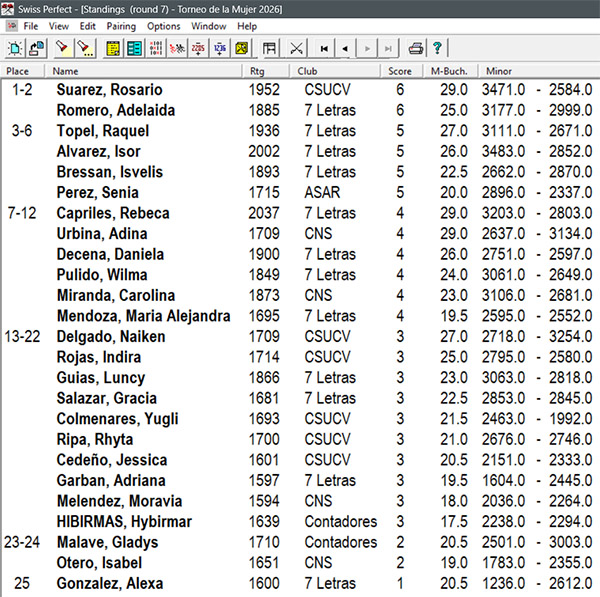Open the File menu
Viewport: 600px width, 597px height.
coord(31,26)
